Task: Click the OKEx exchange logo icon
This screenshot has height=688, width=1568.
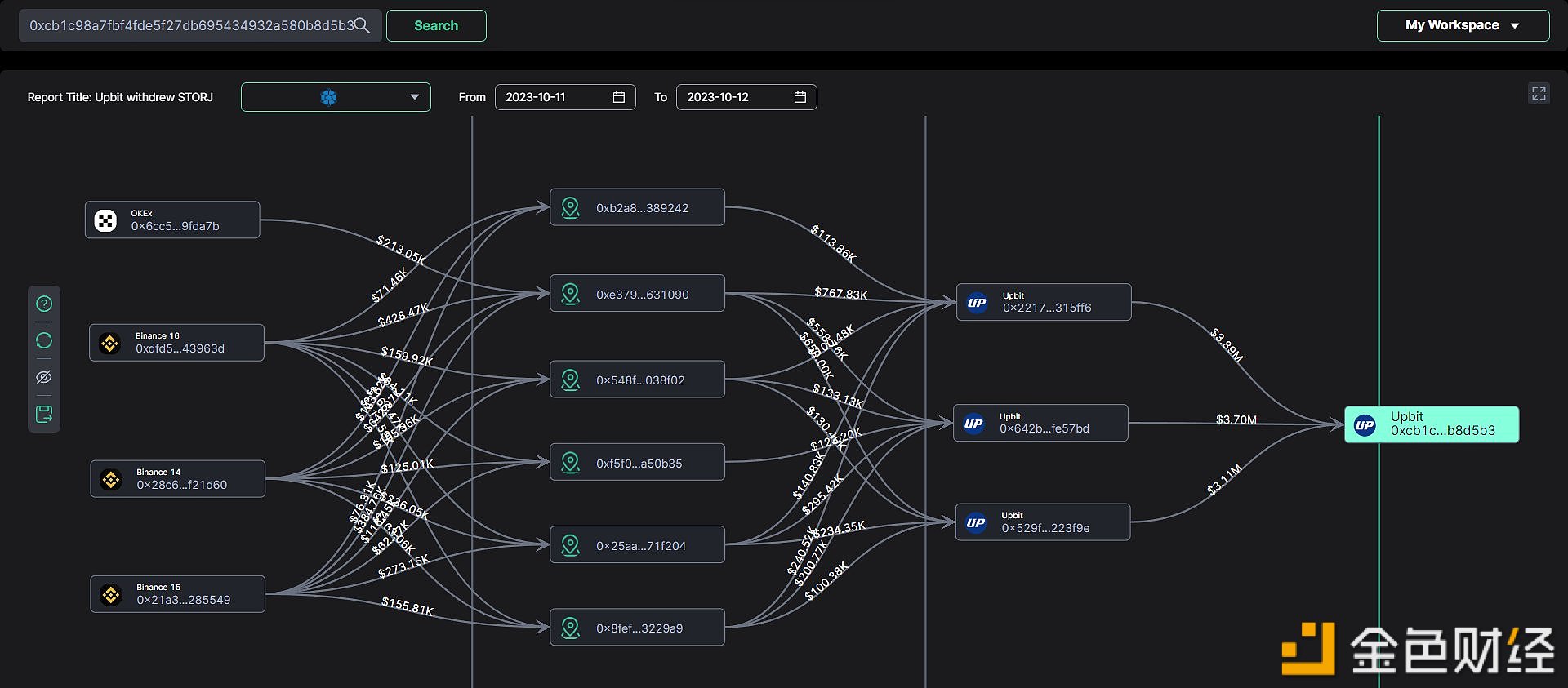Action: click(x=105, y=220)
